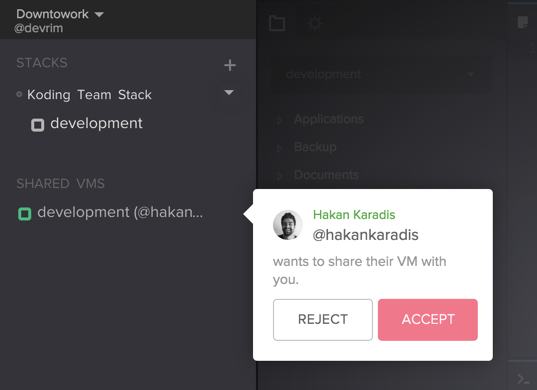Image resolution: width=537 pixels, height=390 pixels.
Task: Click the ACCEPT button
Action: [428, 319]
